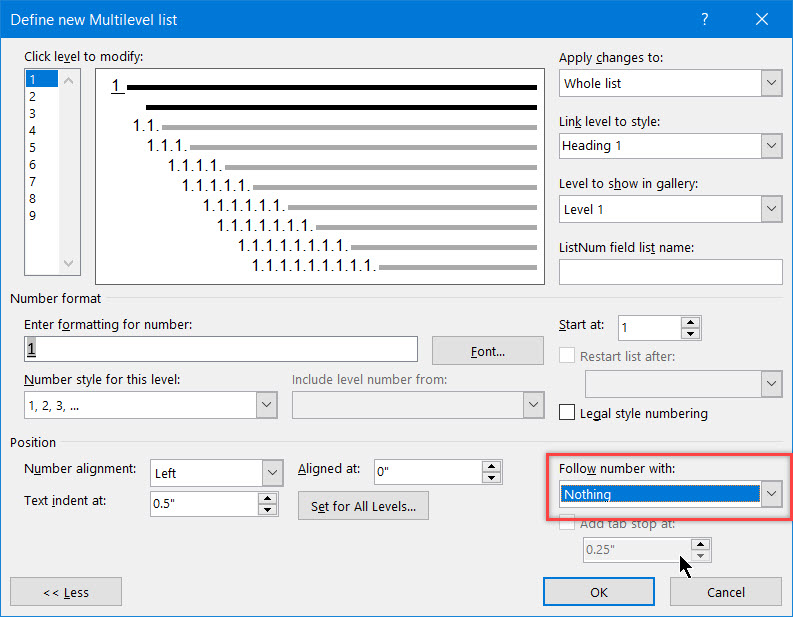Click scroll up arrow in level list
The width and height of the screenshot is (793, 617).
(69, 80)
